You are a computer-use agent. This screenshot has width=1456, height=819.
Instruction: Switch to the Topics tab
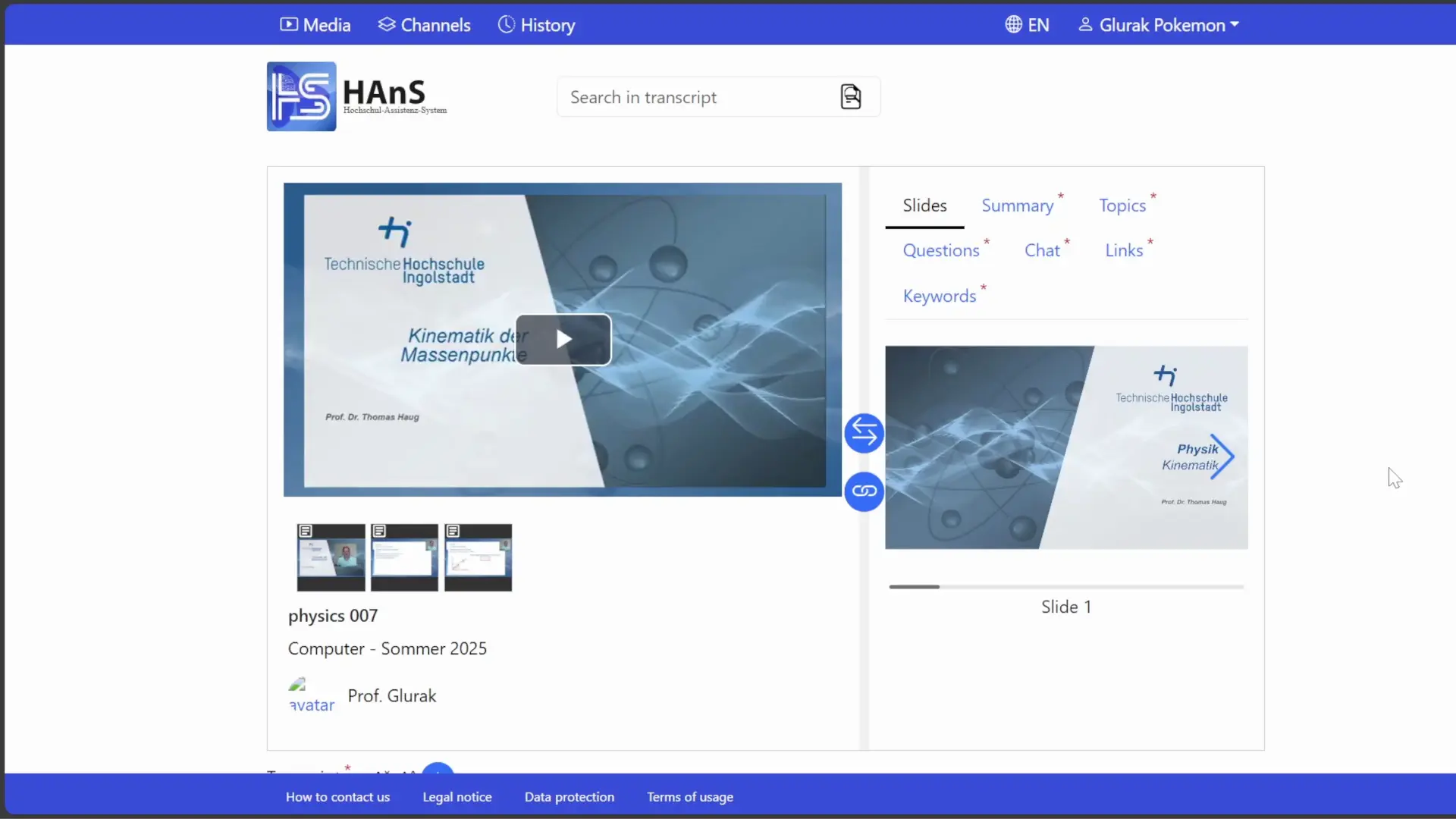[1122, 206]
